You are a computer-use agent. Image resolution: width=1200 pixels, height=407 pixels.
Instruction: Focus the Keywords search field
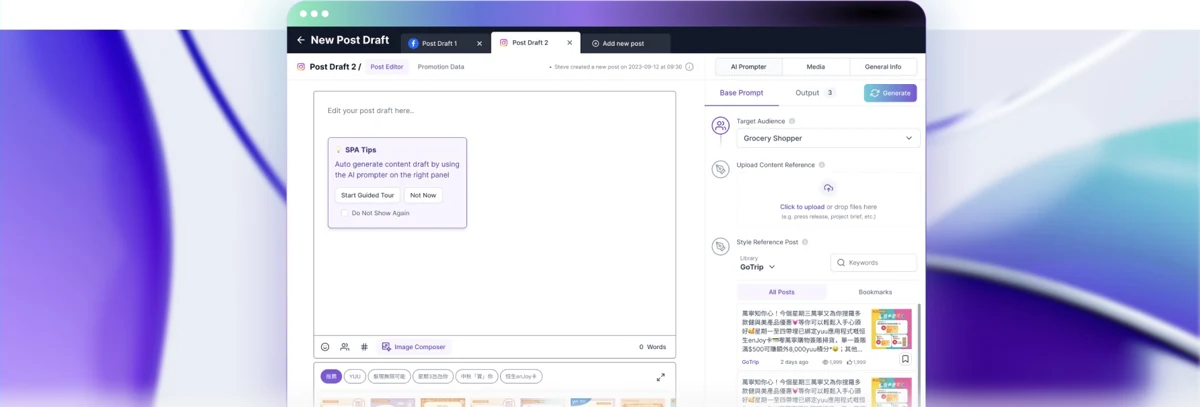click(873, 262)
